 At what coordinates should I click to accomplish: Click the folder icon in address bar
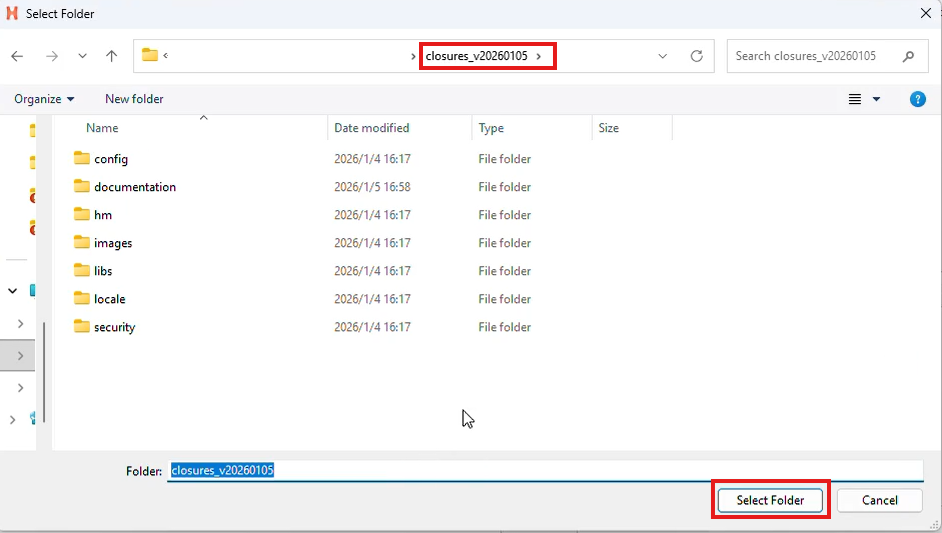pyautogui.click(x=150, y=55)
